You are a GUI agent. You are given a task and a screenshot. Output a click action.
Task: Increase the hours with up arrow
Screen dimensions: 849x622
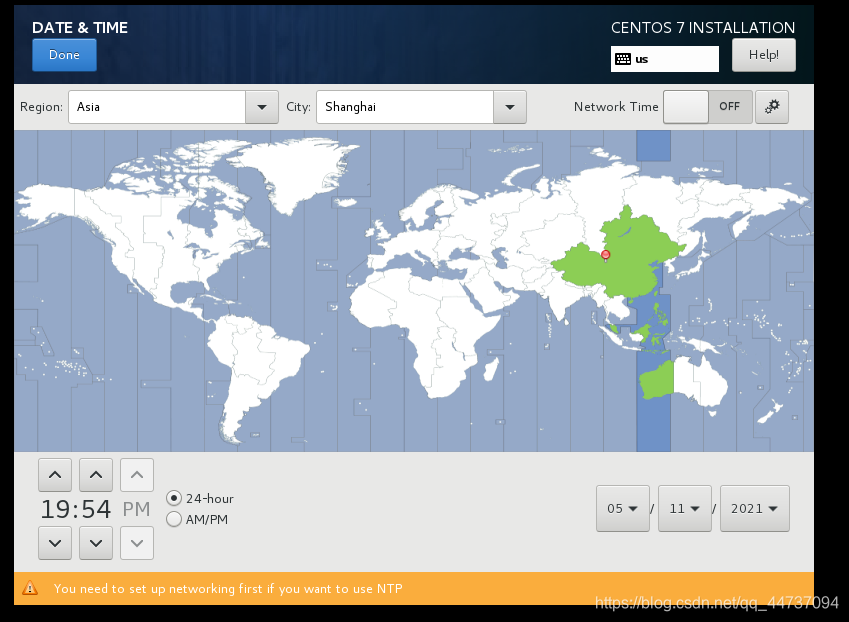coord(55,475)
